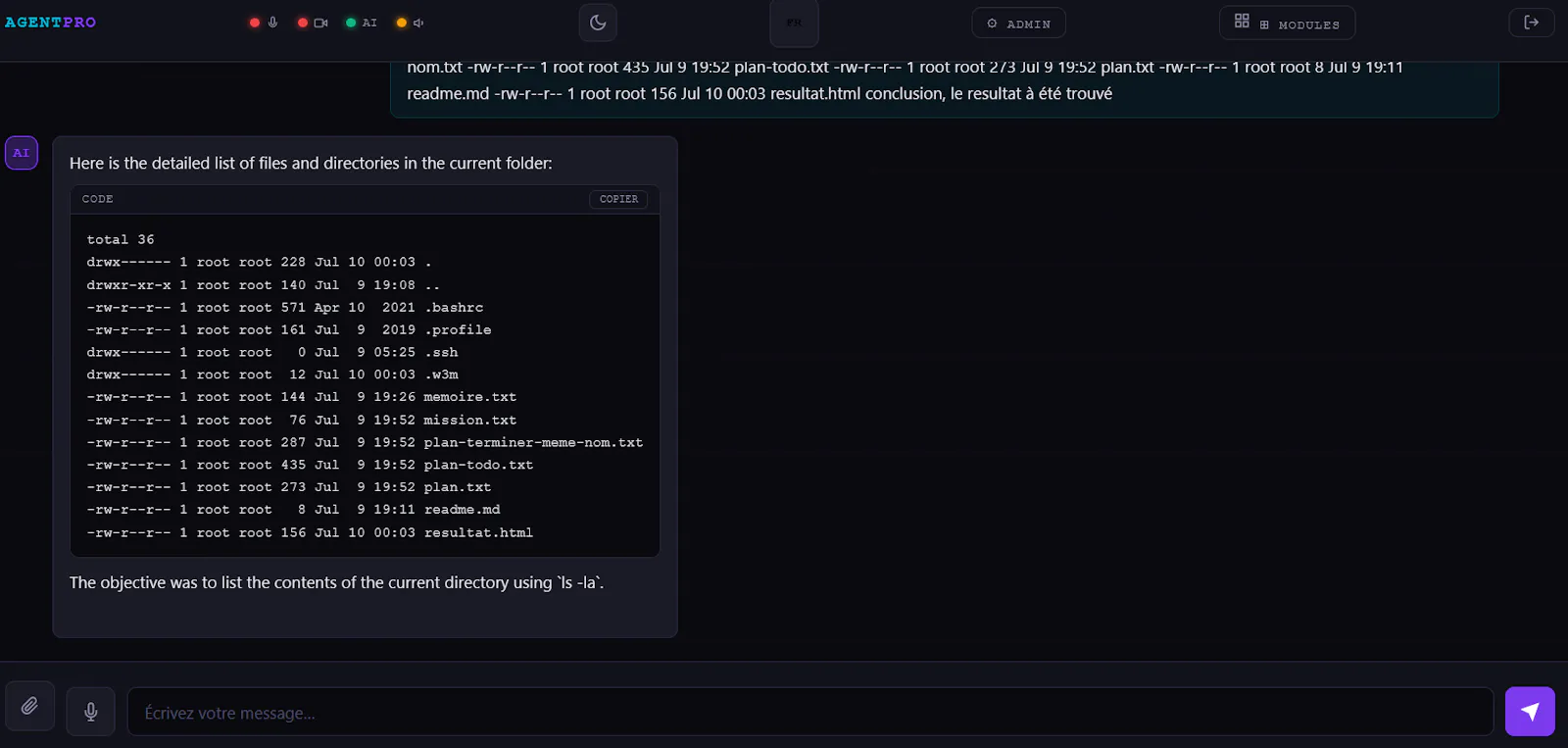Click the modules grid icon
The image size is (1568, 748).
coord(1242,21)
